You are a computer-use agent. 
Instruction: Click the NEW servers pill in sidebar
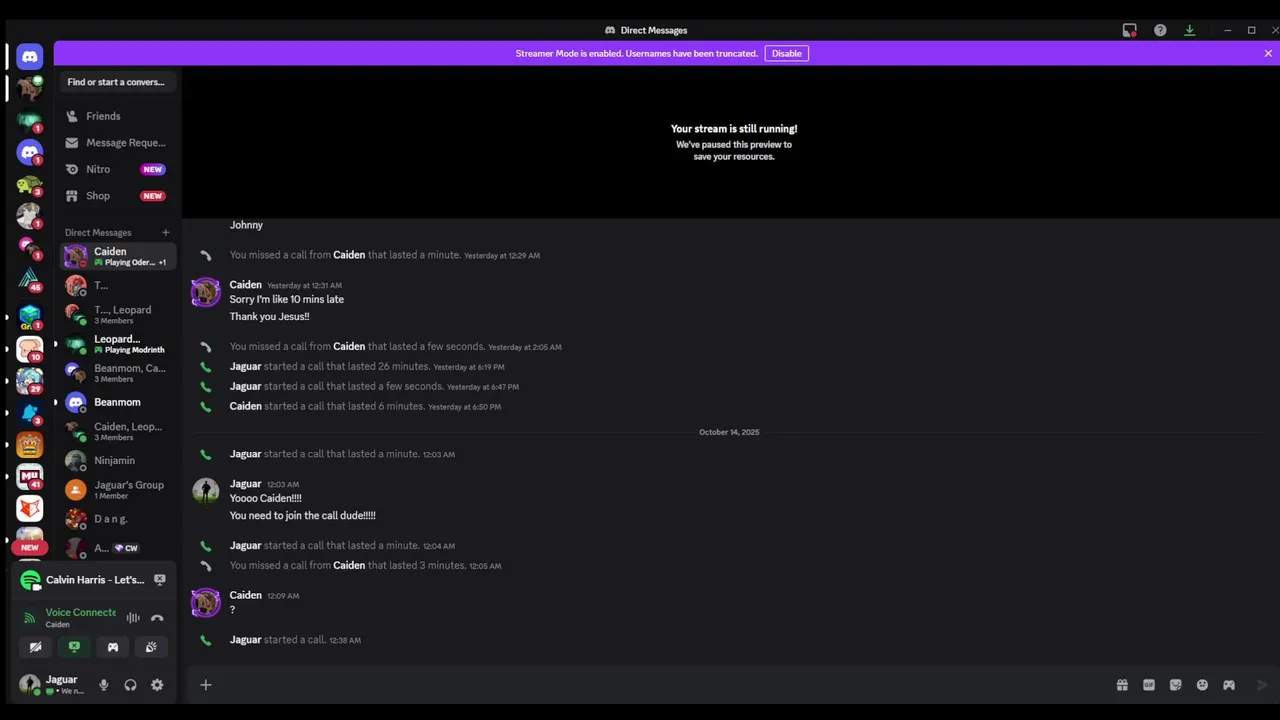(x=30, y=548)
